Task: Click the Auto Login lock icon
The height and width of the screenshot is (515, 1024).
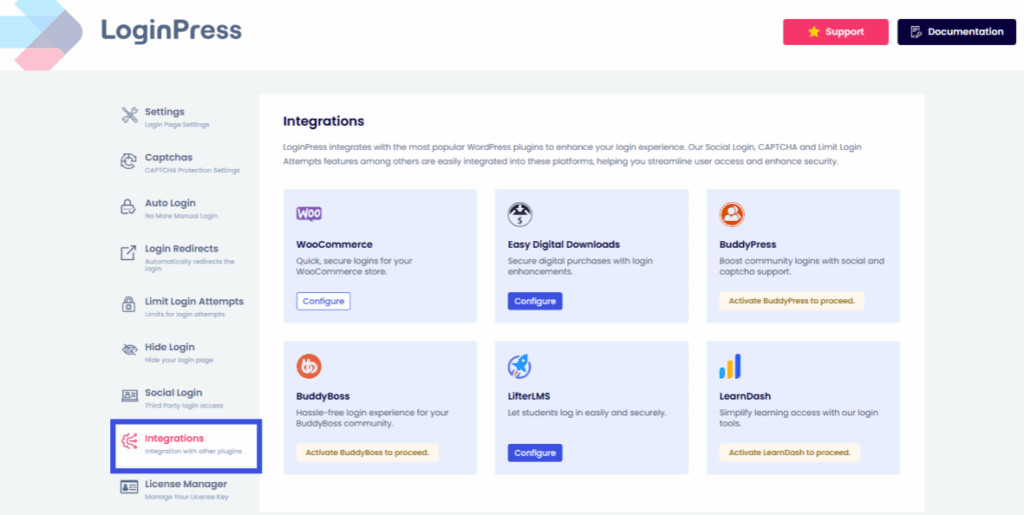Action: [x=129, y=207]
